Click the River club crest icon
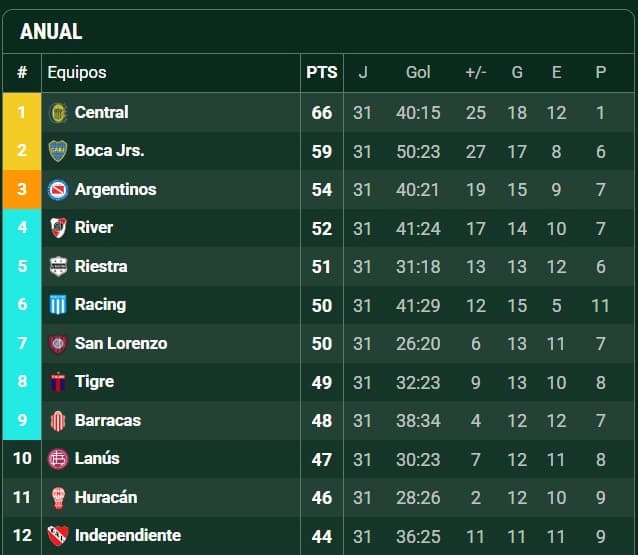Viewport: 638px width, 555px height. [x=58, y=228]
